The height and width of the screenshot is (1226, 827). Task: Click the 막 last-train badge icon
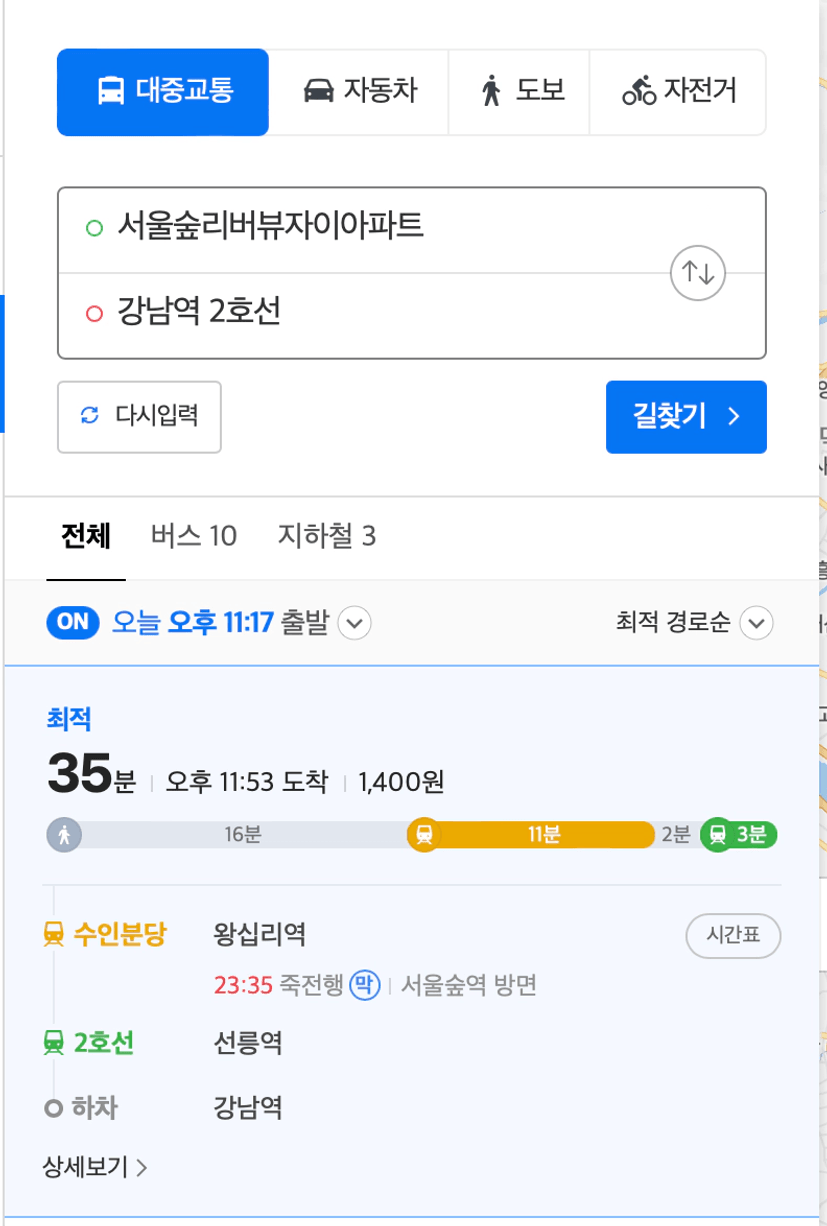coord(365,986)
